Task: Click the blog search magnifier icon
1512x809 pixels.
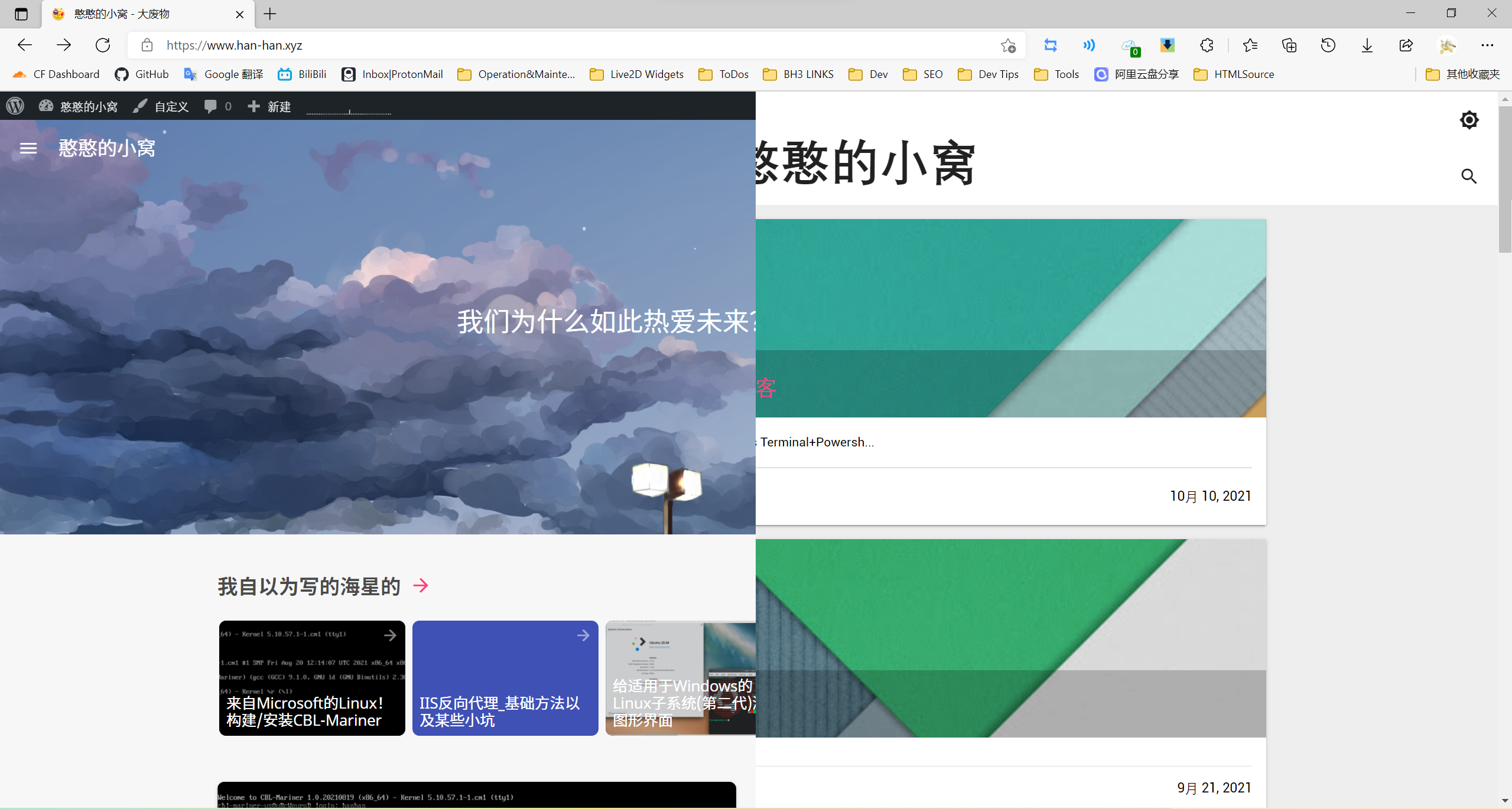Action: pyautogui.click(x=1469, y=176)
